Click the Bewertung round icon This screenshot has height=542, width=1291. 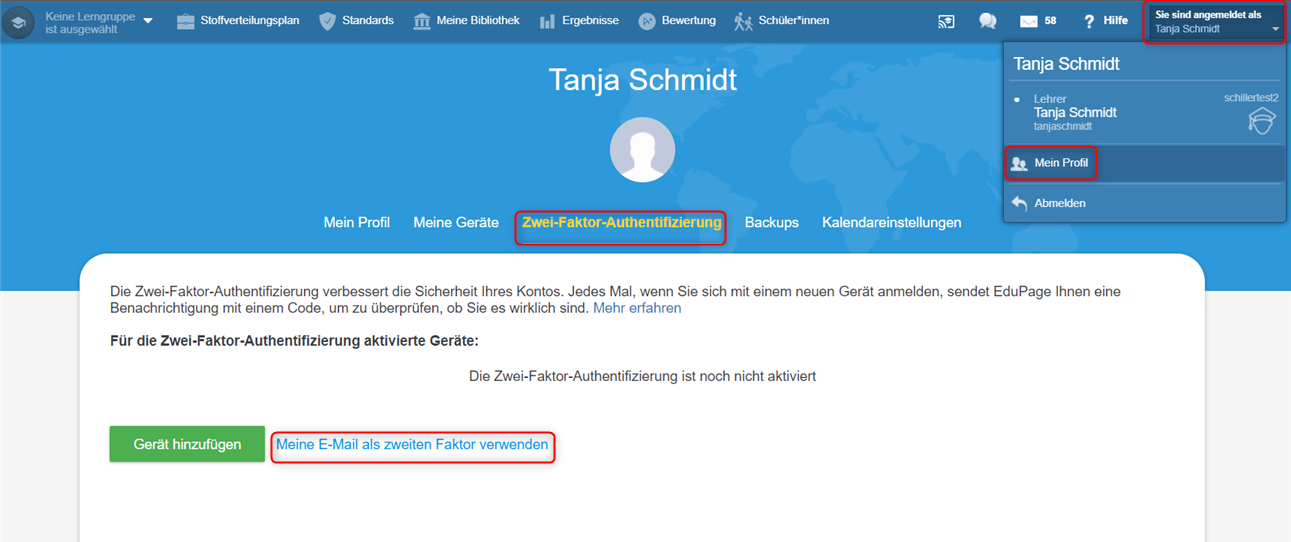[647, 22]
